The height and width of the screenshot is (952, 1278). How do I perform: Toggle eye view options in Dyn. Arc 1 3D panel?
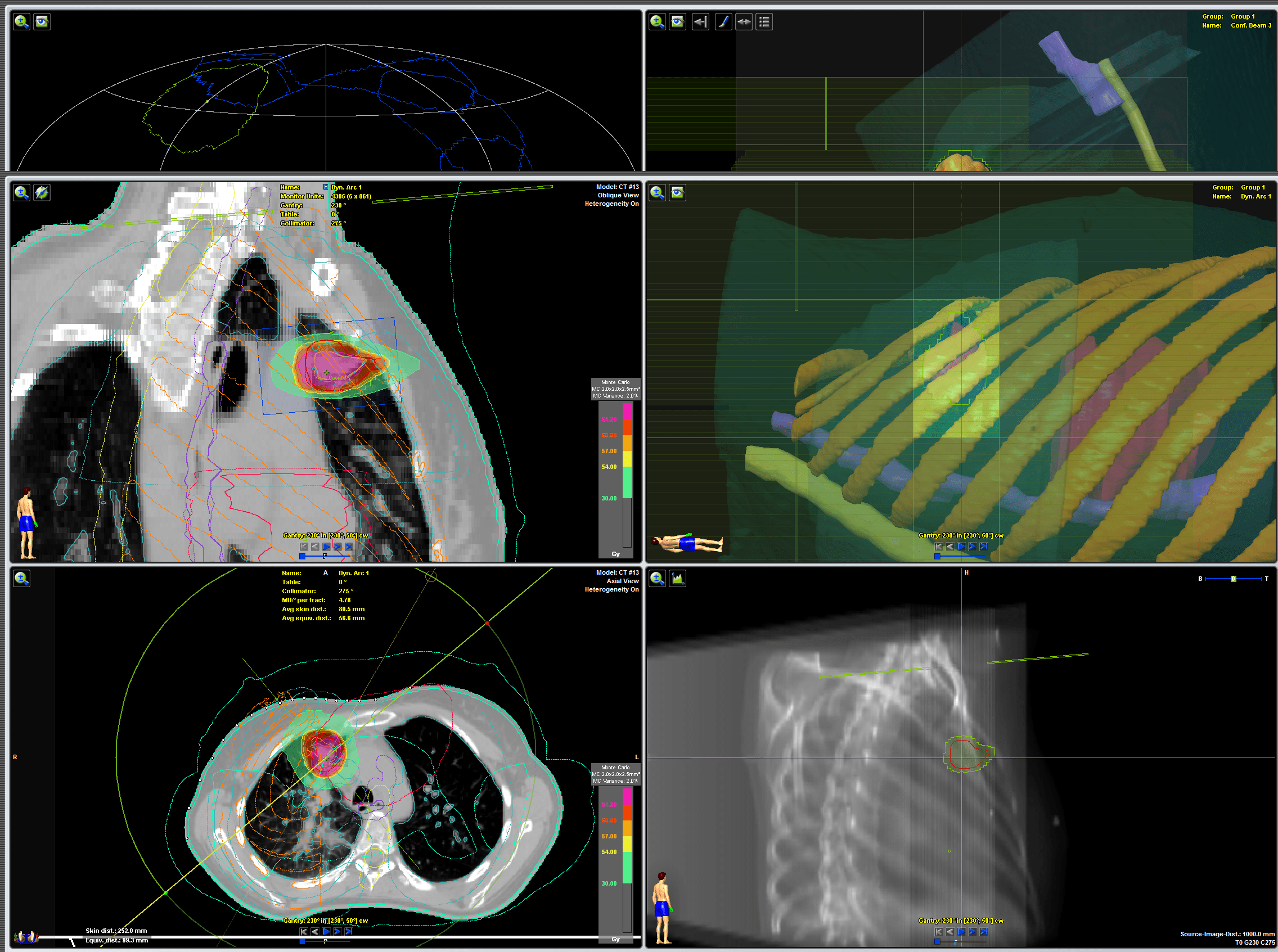(677, 192)
